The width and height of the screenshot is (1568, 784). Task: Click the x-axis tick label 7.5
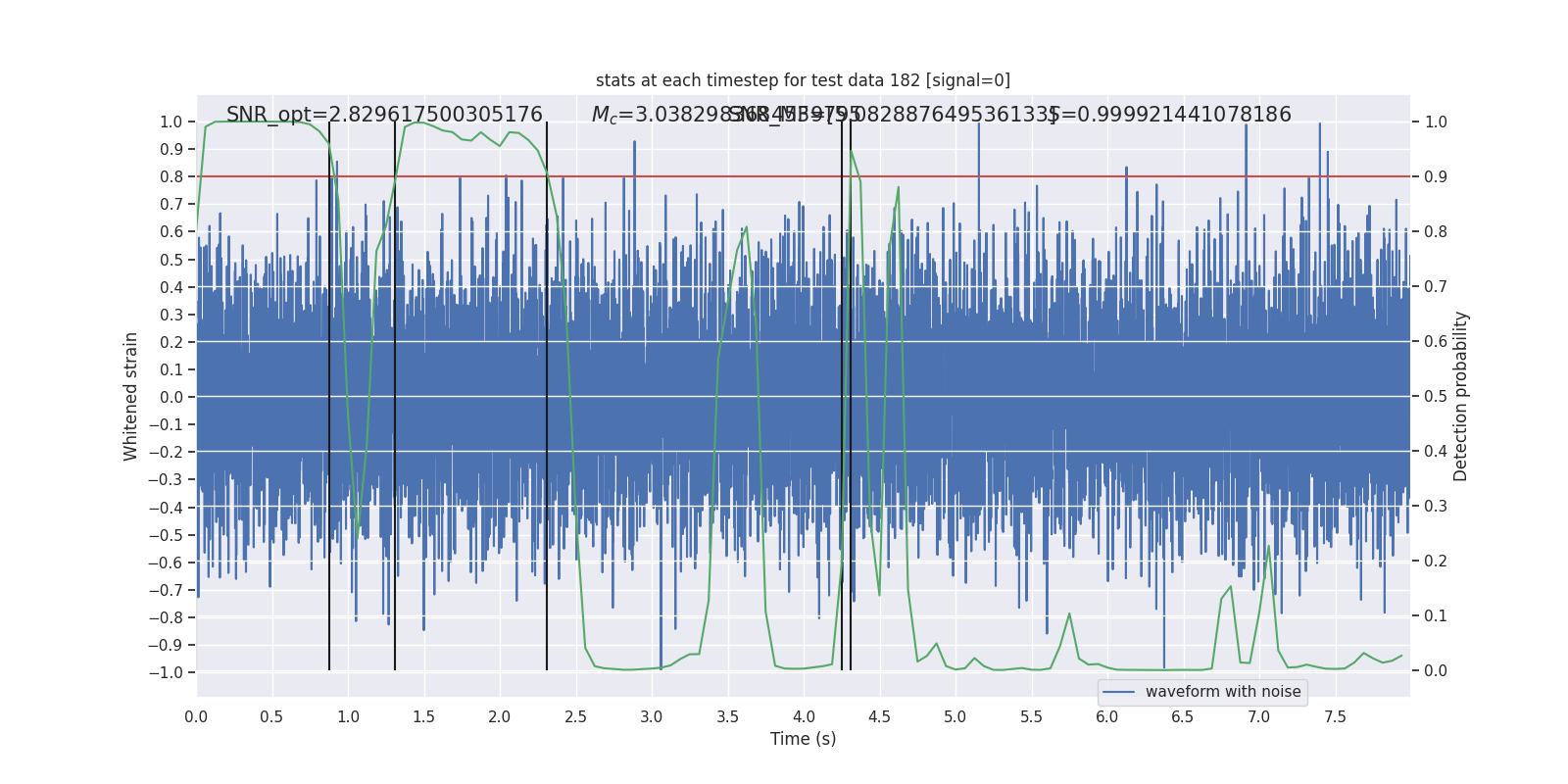pyautogui.click(x=1335, y=717)
